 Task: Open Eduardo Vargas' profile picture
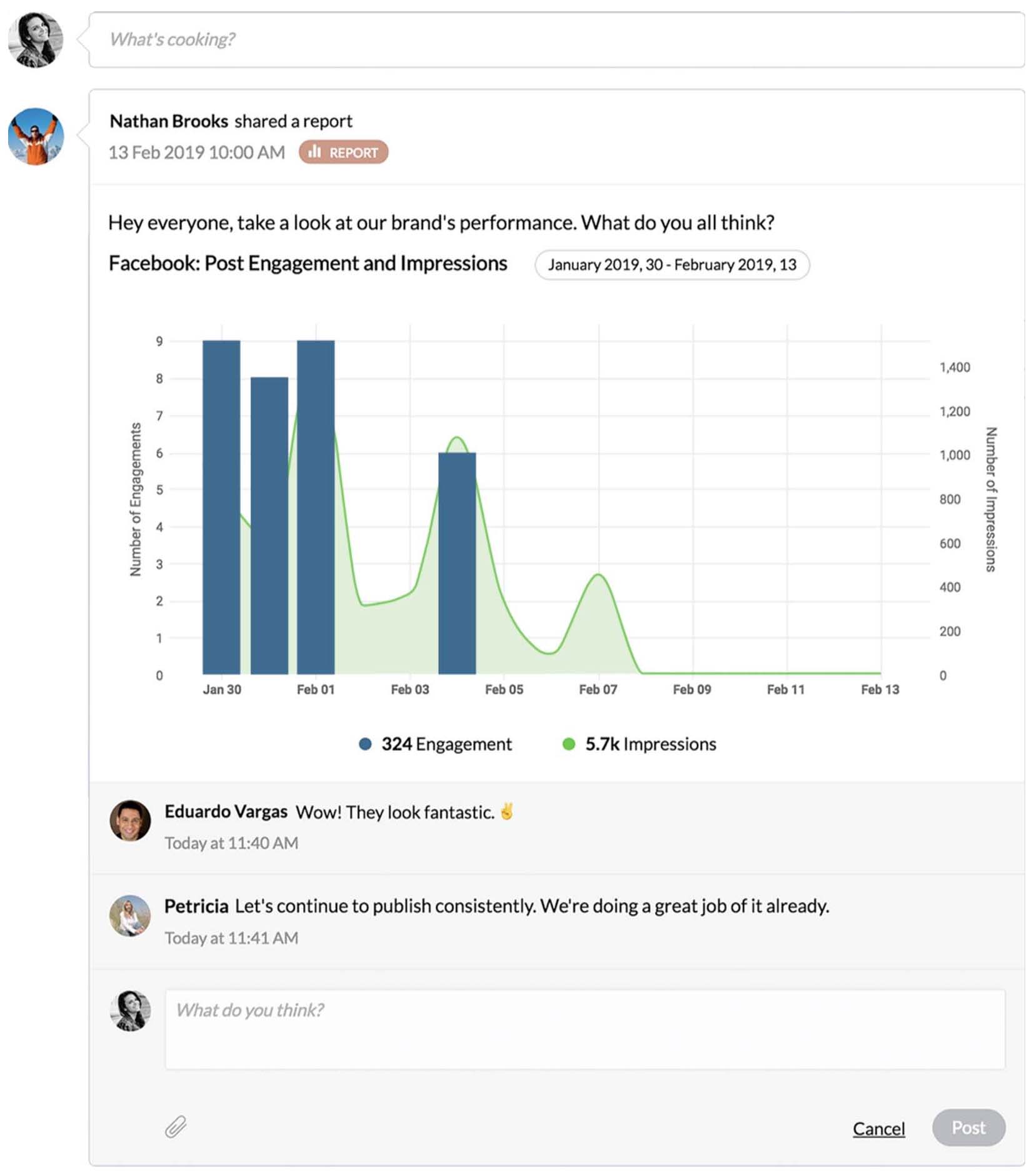tap(131, 821)
